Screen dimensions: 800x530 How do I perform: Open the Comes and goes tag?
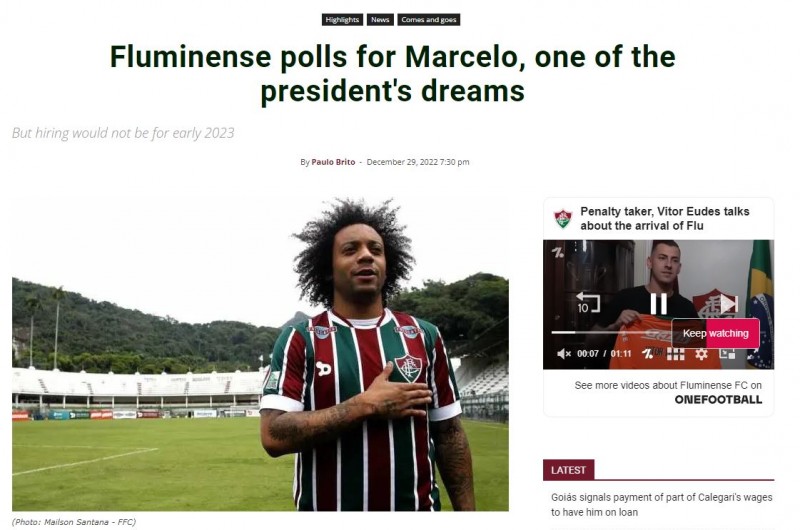(429, 19)
